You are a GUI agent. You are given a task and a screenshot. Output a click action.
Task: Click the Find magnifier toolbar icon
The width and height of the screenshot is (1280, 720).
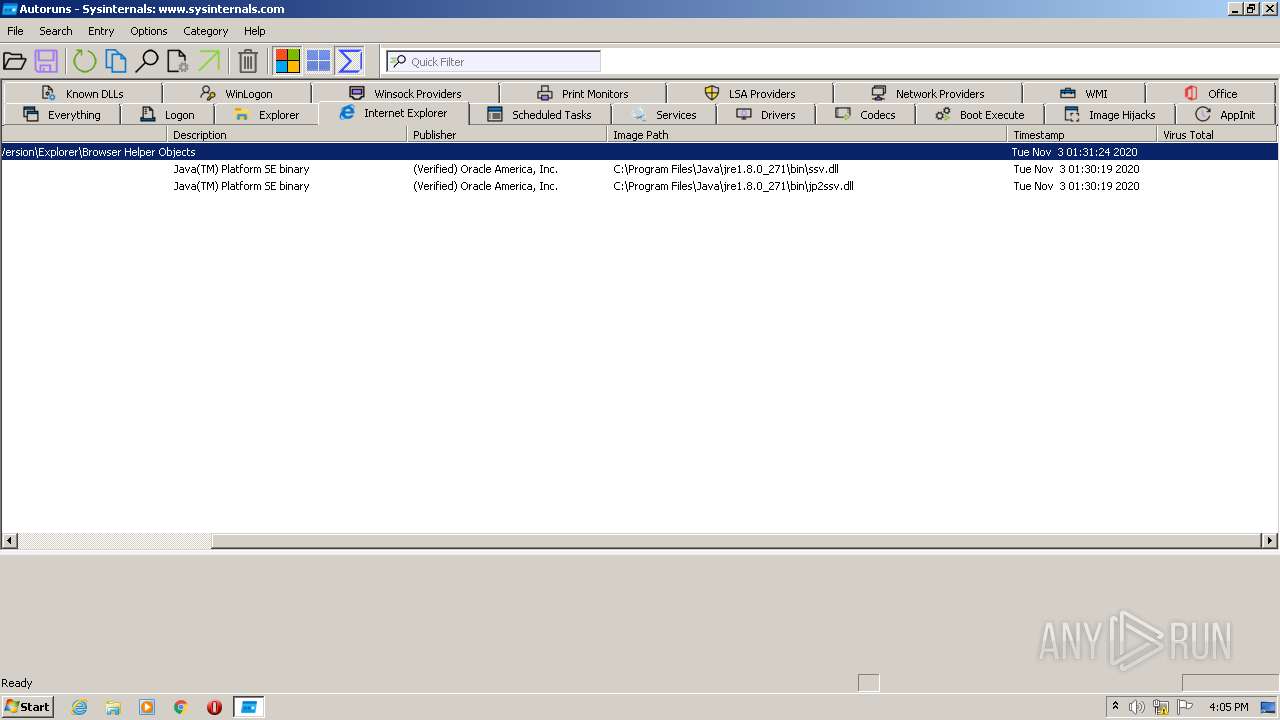147,61
